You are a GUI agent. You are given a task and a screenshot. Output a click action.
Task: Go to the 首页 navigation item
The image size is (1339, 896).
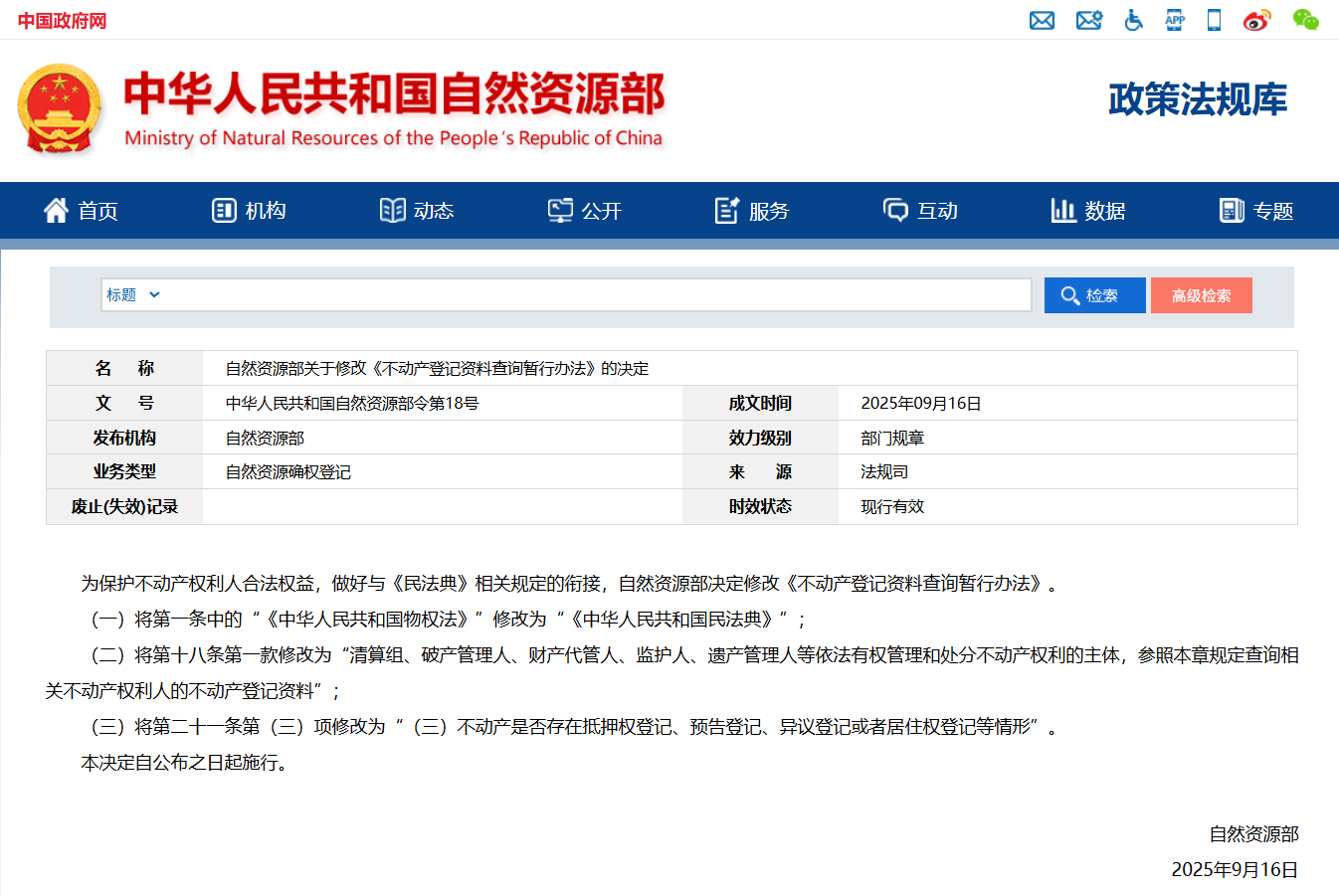click(81, 211)
